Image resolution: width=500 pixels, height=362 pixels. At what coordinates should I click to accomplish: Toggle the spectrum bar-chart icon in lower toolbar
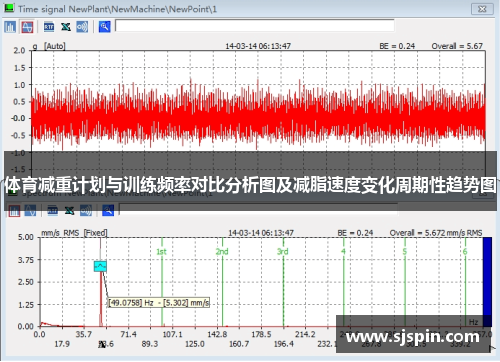[x=14, y=211]
